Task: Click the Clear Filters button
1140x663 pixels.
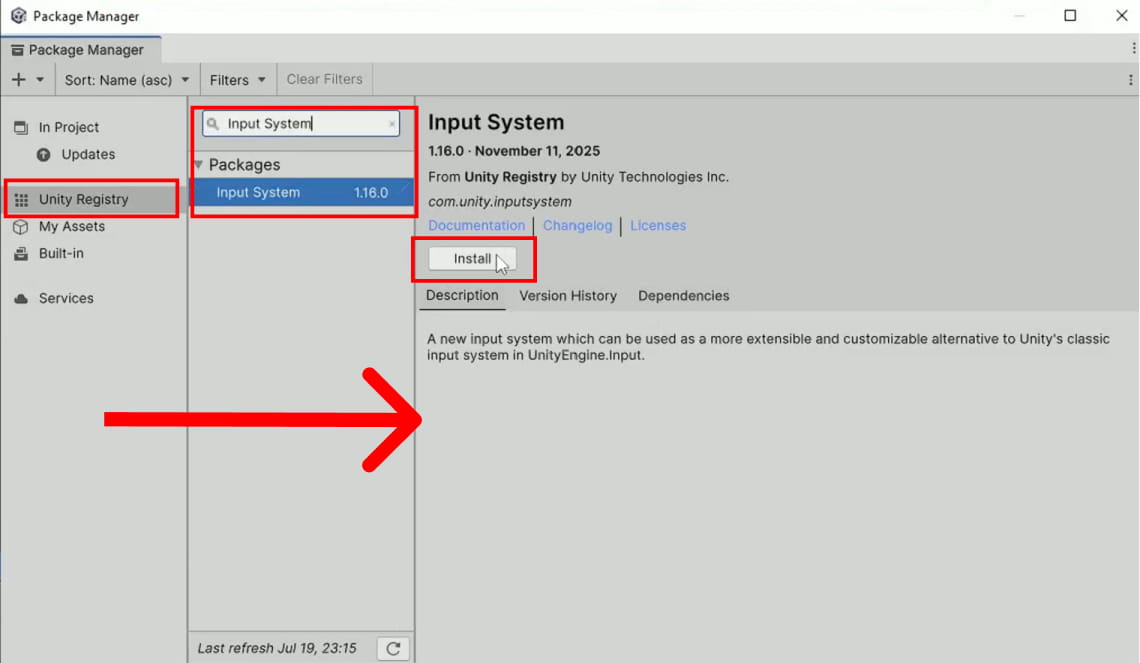Action: [324, 79]
